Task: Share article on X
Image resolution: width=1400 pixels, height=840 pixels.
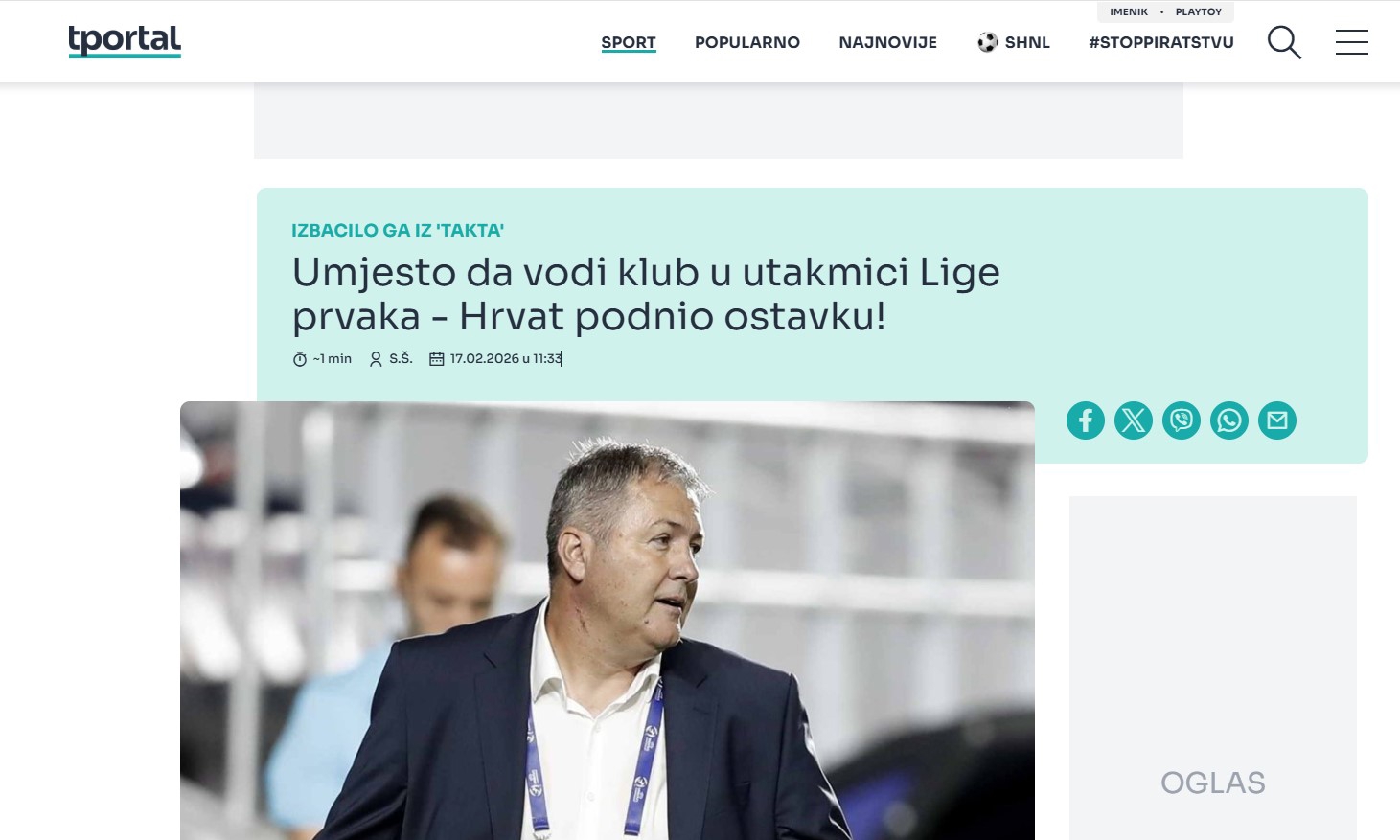Action: tap(1134, 420)
